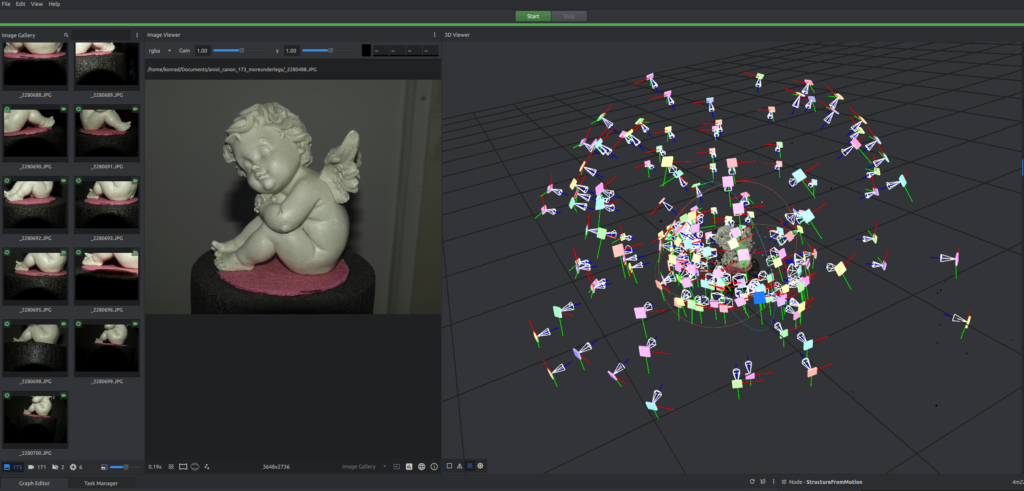Toggle the 2 non-reconstructed cameras filter
The image size is (1024, 491).
click(x=58, y=467)
